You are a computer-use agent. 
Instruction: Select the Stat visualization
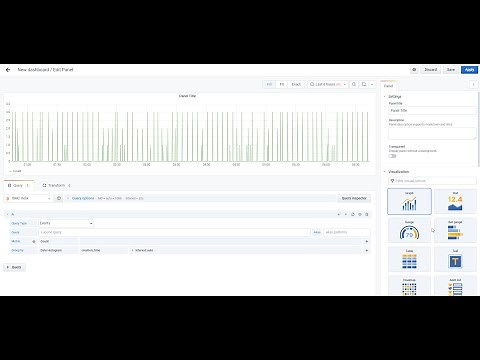click(455, 201)
